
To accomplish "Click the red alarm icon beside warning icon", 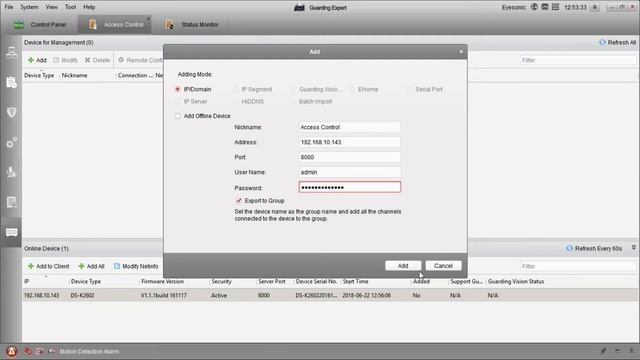I will (28, 351).
